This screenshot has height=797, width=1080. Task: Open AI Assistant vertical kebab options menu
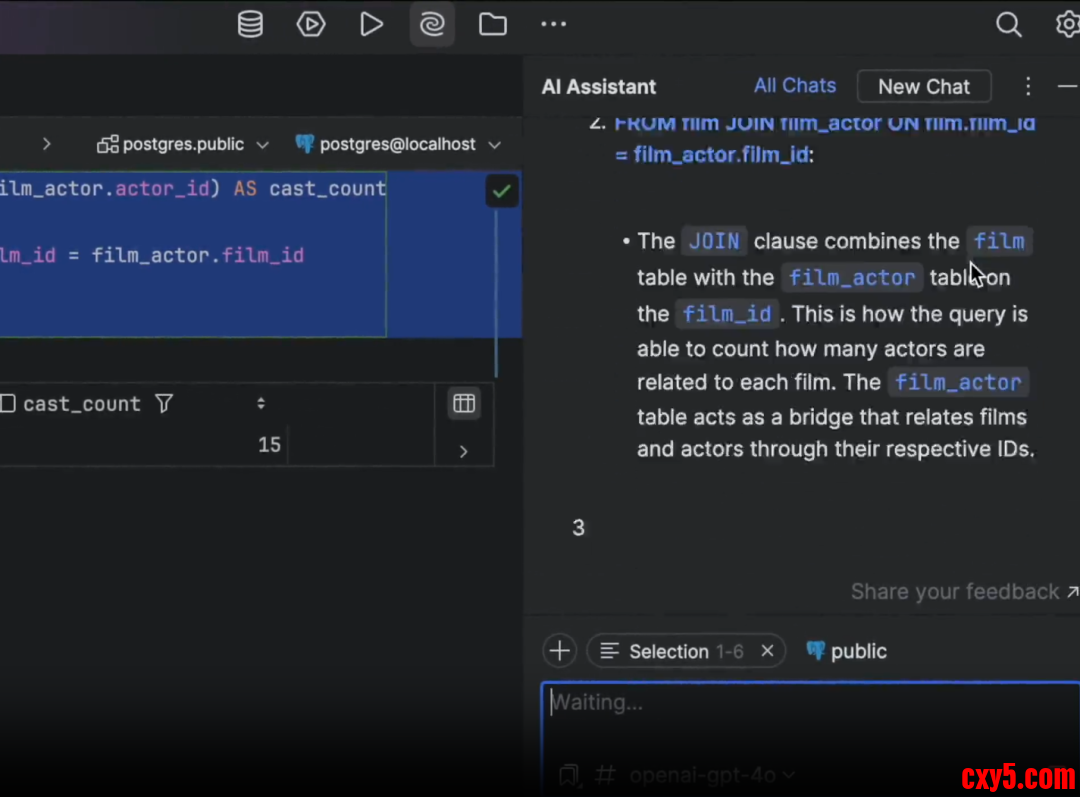click(x=1027, y=87)
